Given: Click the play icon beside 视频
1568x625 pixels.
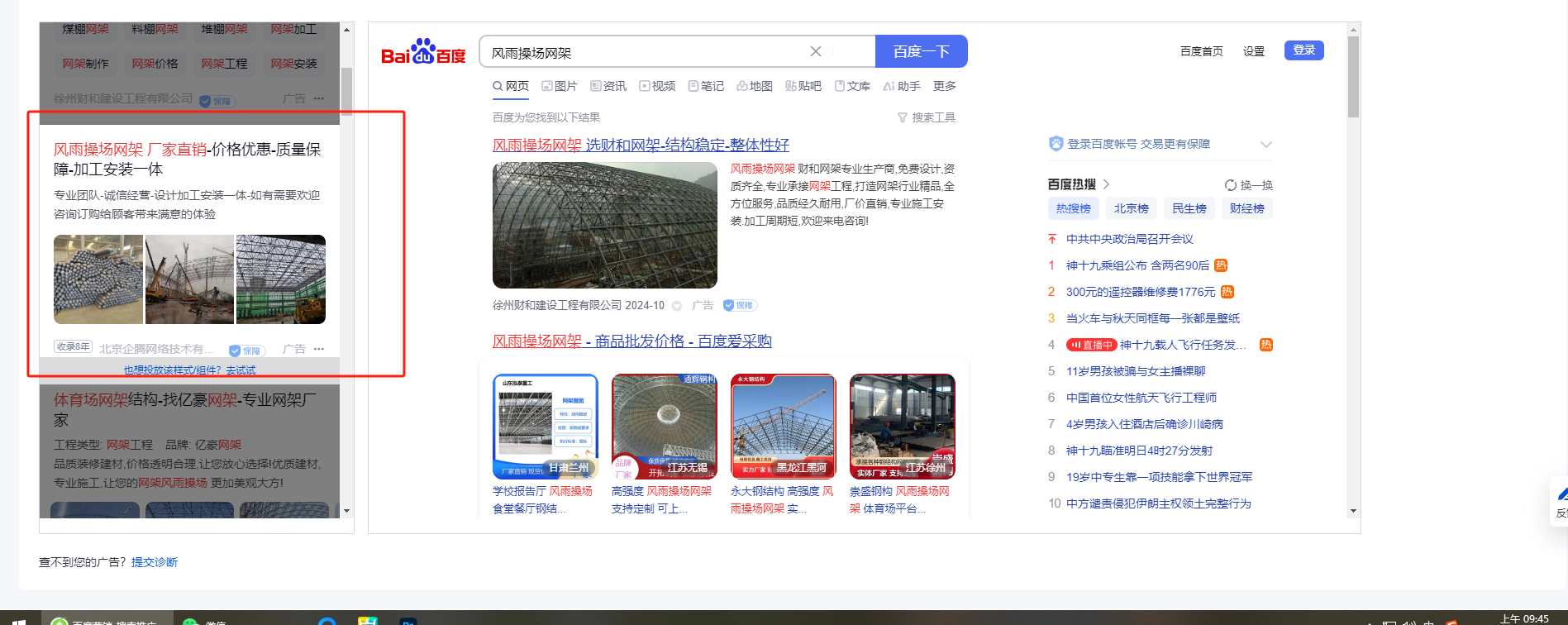Looking at the screenshot, I should (x=645, y=86).
